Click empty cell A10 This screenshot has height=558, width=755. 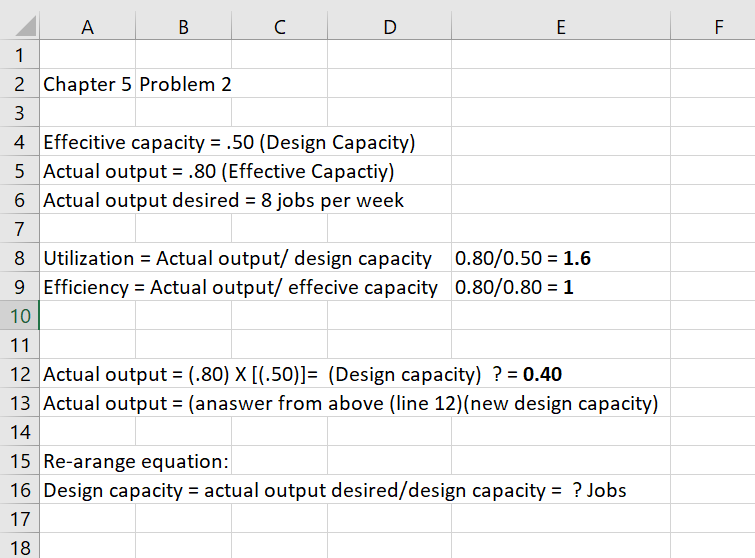[x=88, y=316]
